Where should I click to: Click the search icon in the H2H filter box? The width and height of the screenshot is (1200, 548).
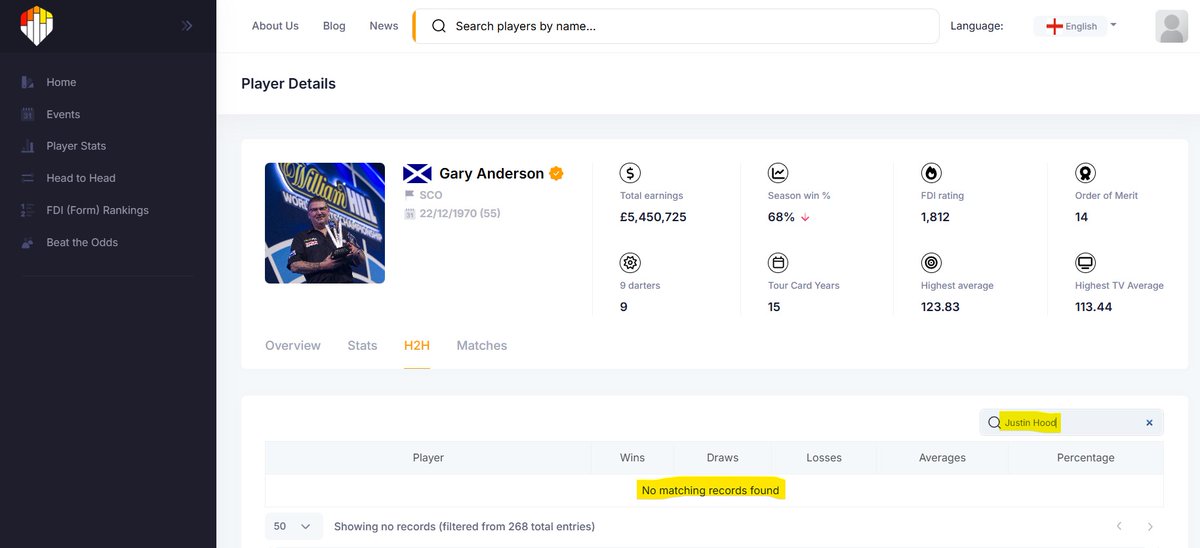click(994, 423)
